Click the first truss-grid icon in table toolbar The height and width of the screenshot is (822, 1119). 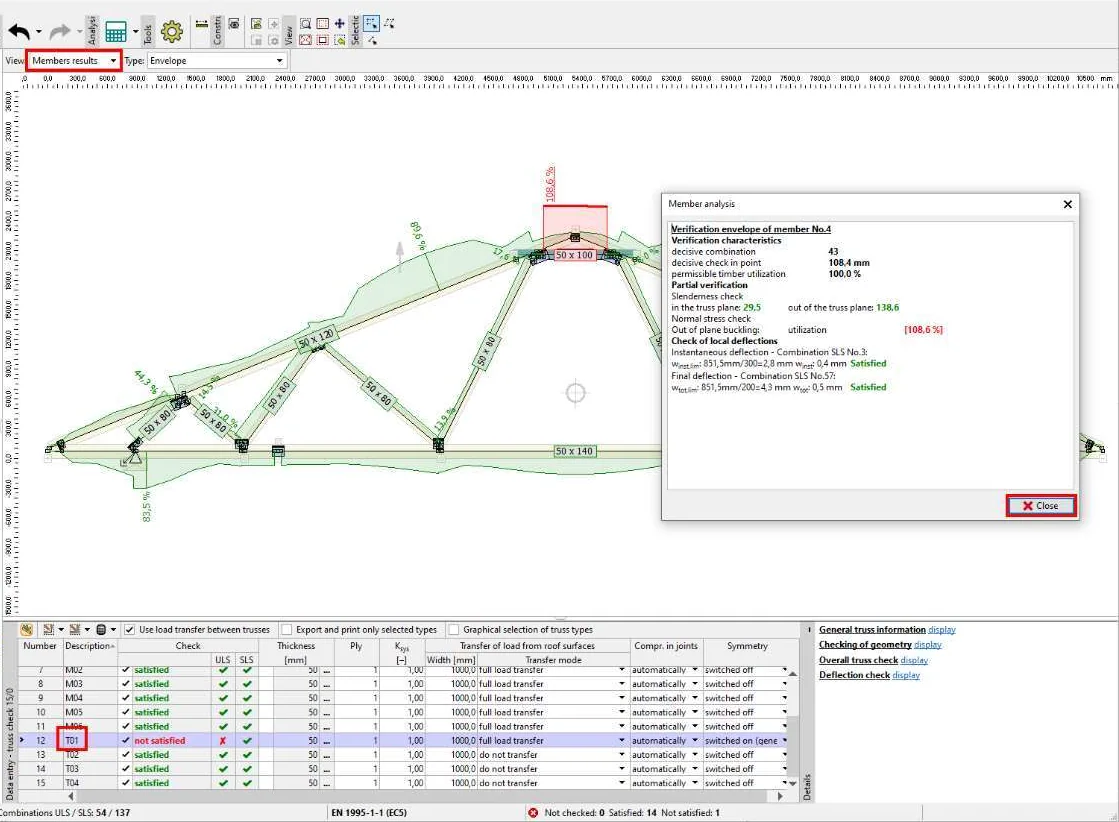tap(49, 629)
